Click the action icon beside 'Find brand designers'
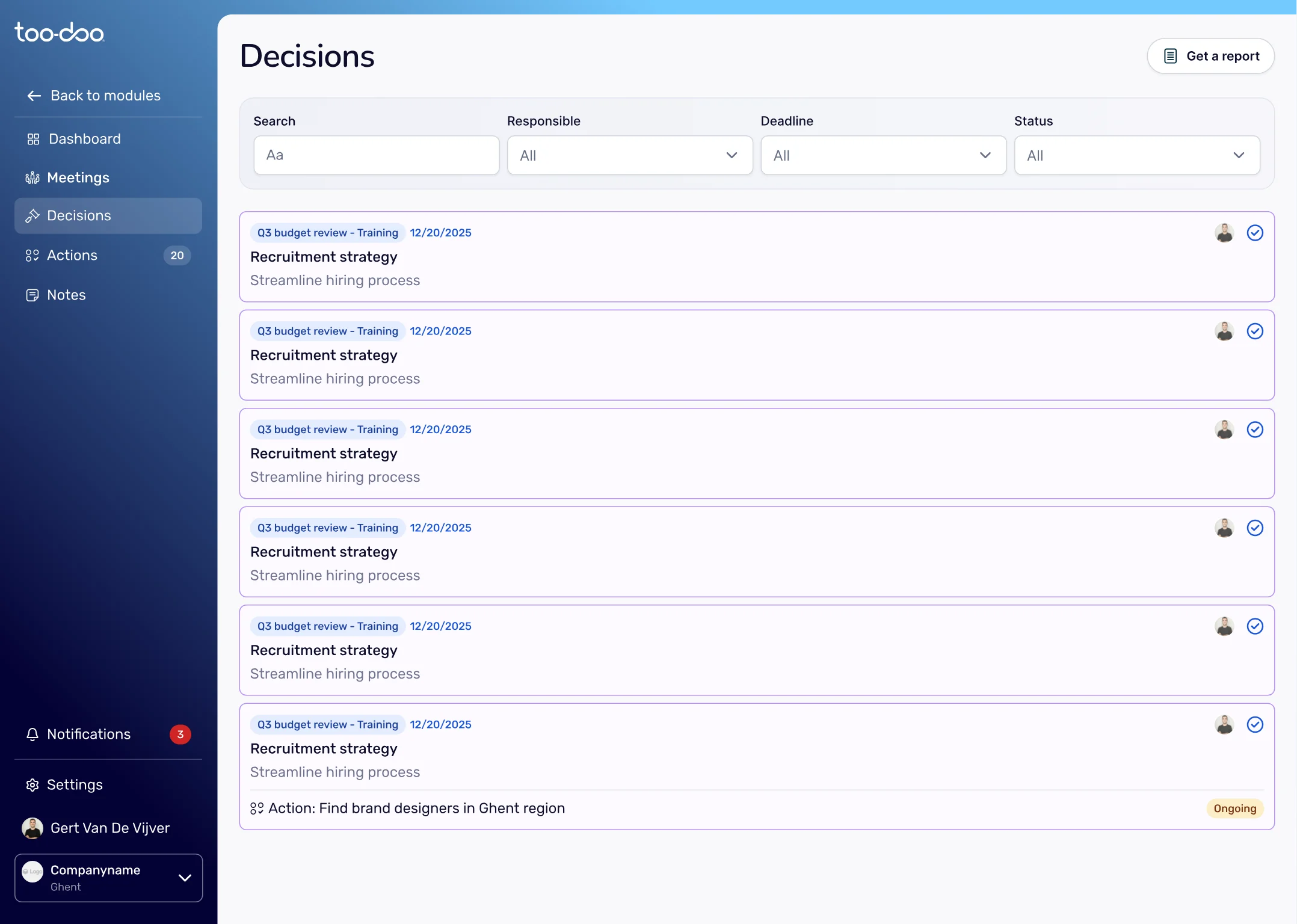The height and width of the screenshot is (924, 1297). click(x=257, y=808)
